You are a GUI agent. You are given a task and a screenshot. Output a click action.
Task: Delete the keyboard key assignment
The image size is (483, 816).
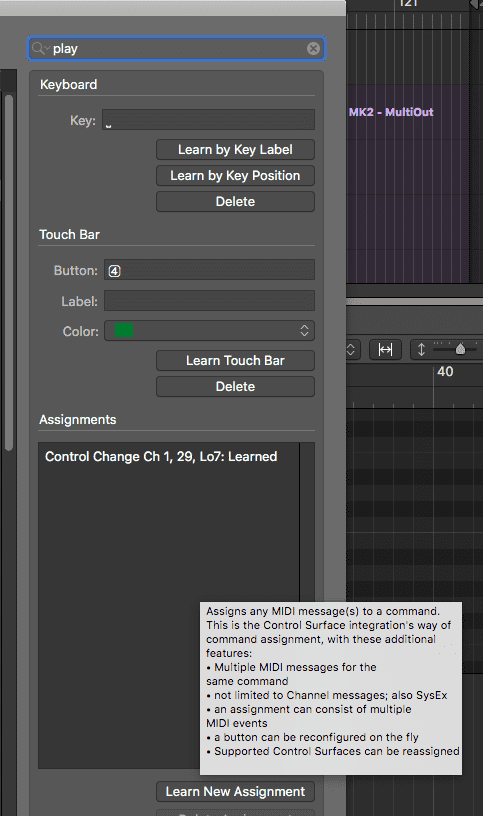point(235,201)
